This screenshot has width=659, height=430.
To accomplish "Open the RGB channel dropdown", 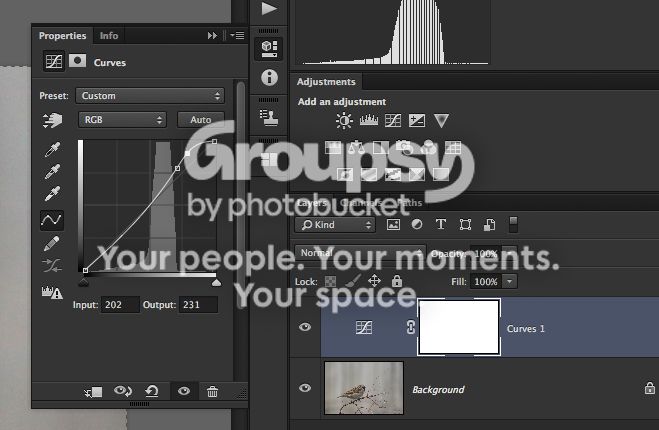I will click(x=122, y=120).
